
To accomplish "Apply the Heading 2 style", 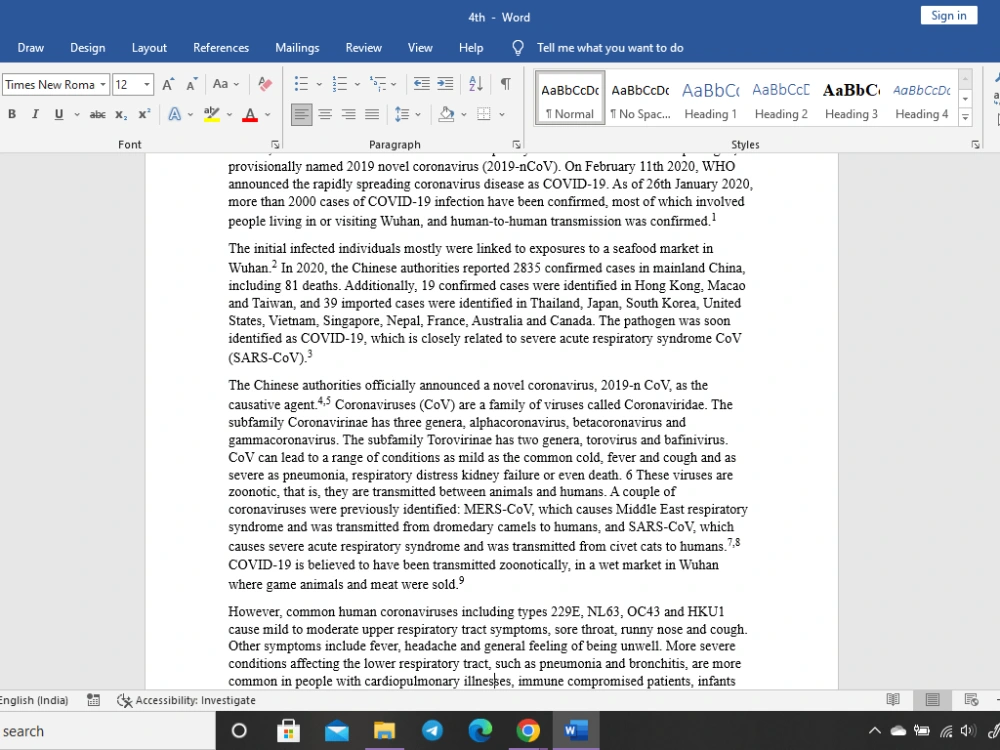I will click(781, 99).
